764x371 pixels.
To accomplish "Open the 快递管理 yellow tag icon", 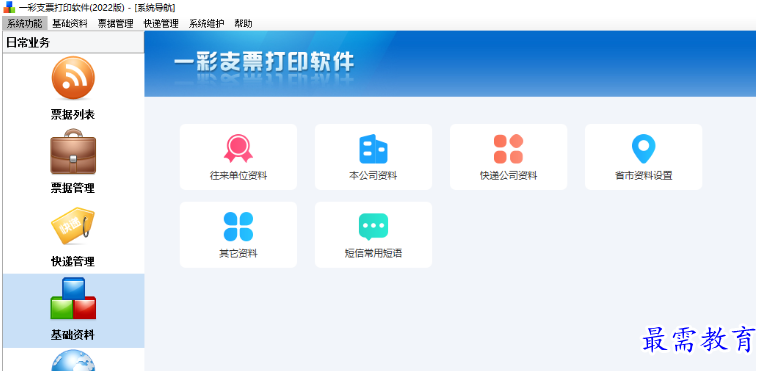I will point(73,226).
